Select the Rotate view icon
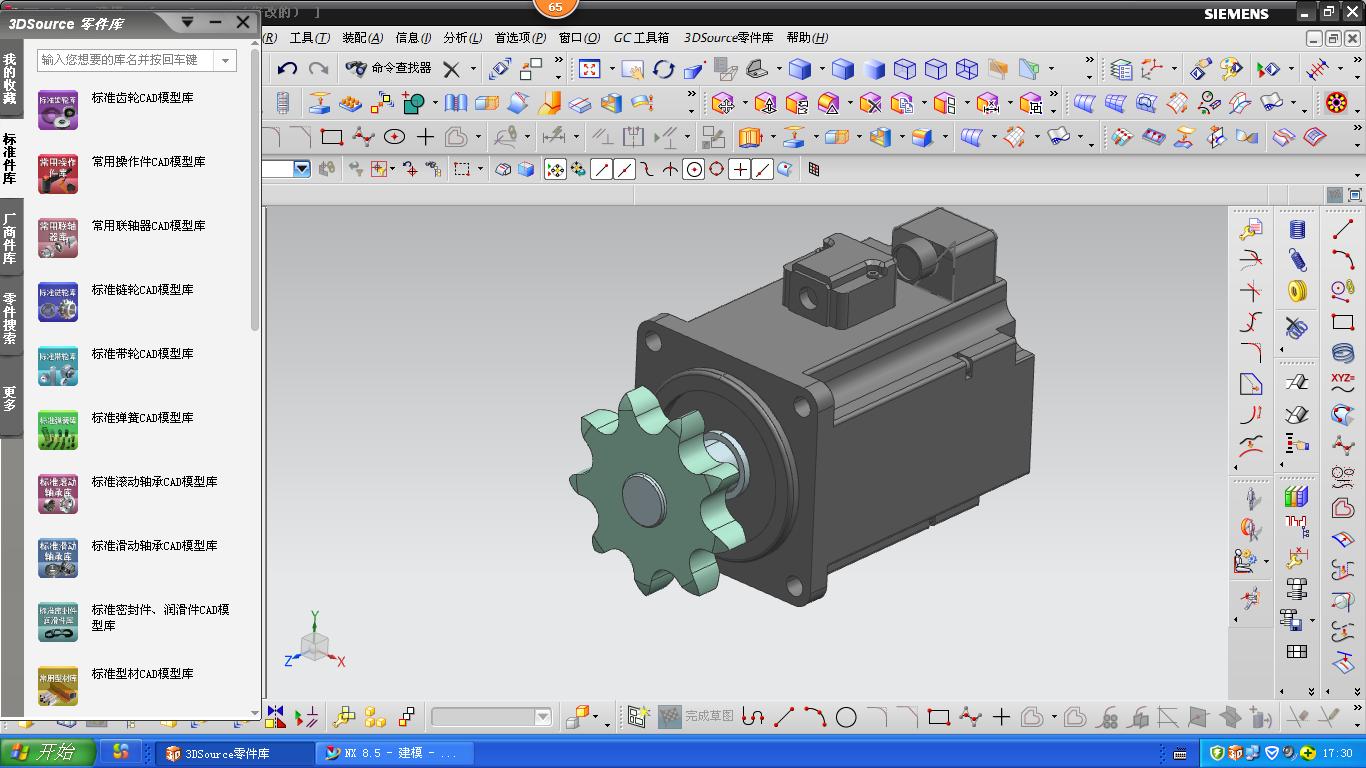This screenshot has height=768, width=1366. (664, 69)
